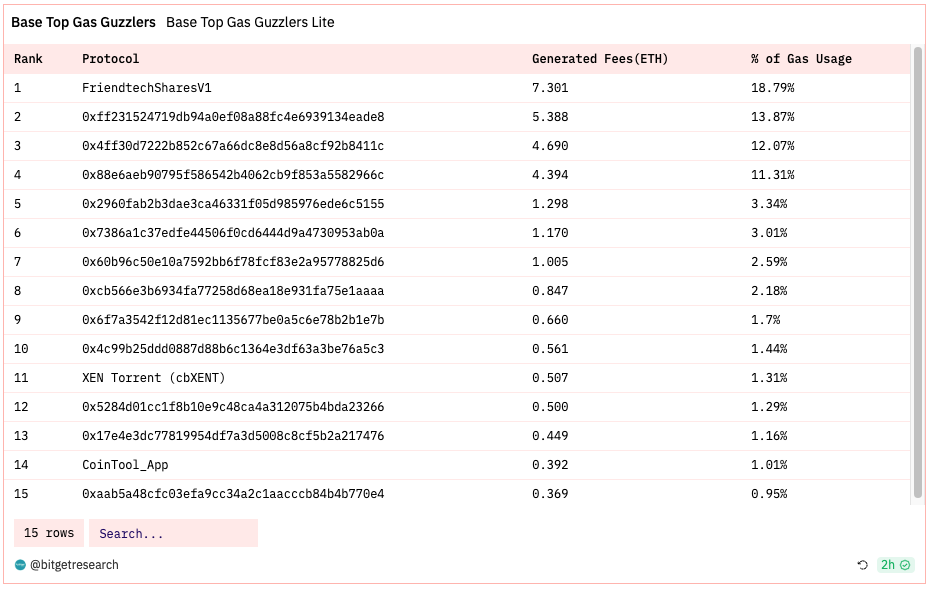Click the green check status icon

pyautogui.click(x=905, y=565)
